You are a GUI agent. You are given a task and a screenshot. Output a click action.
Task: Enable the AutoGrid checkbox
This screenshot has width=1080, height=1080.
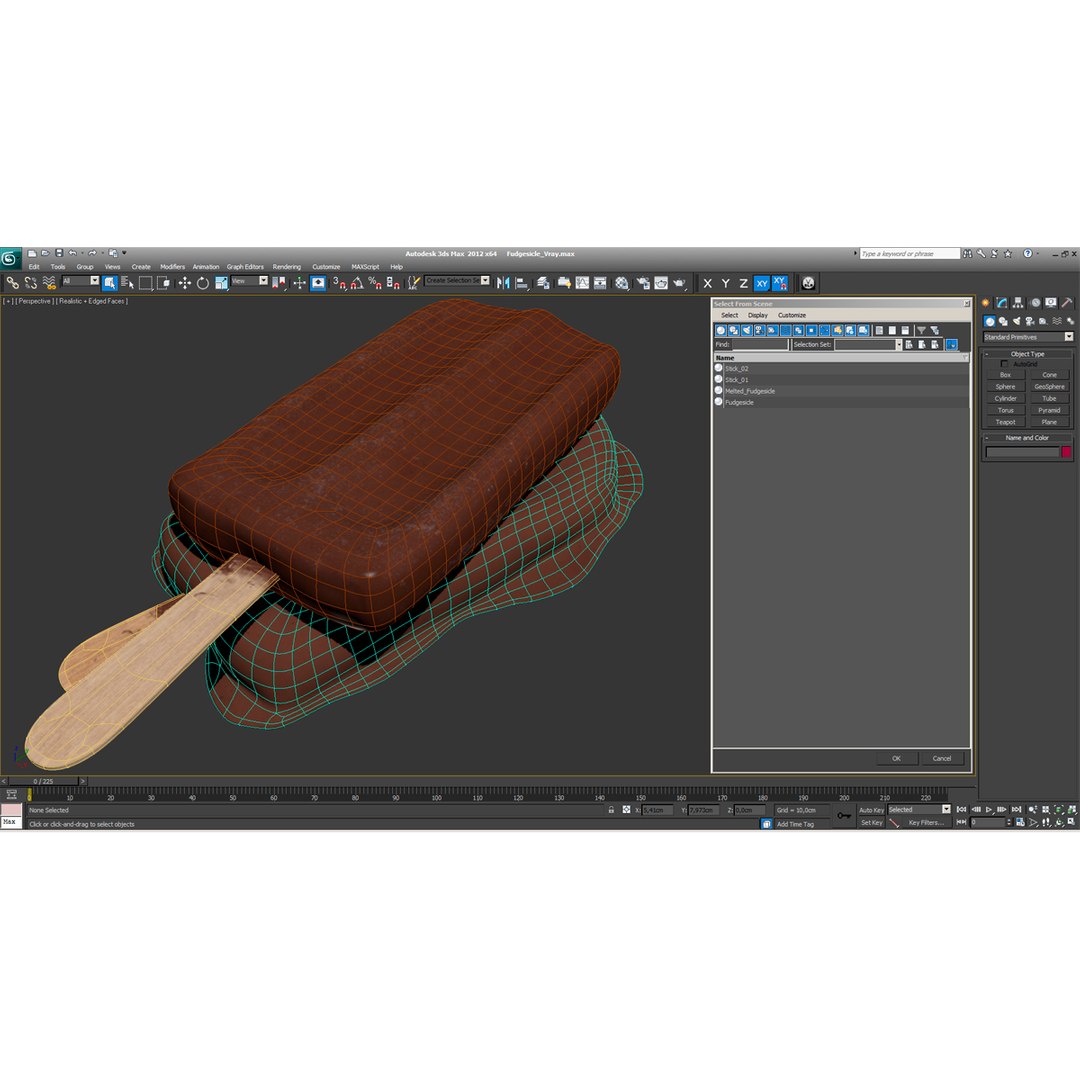(x=1004, y=364)
